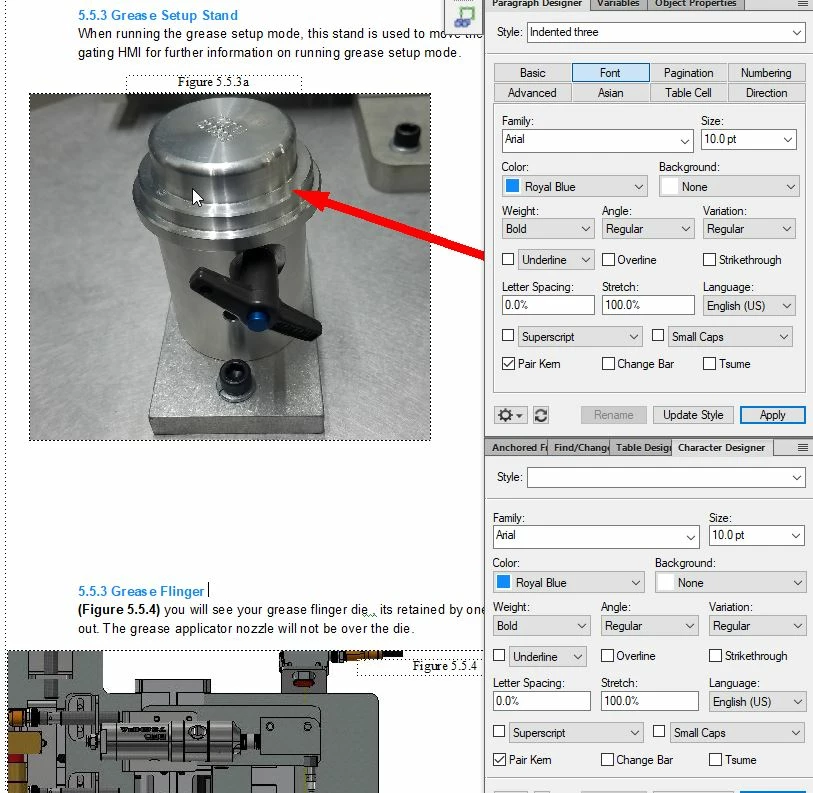Open the Angle Regular dropdown in Paragraph Designer
The image size is (813, 793).
[x=648, y=229]
